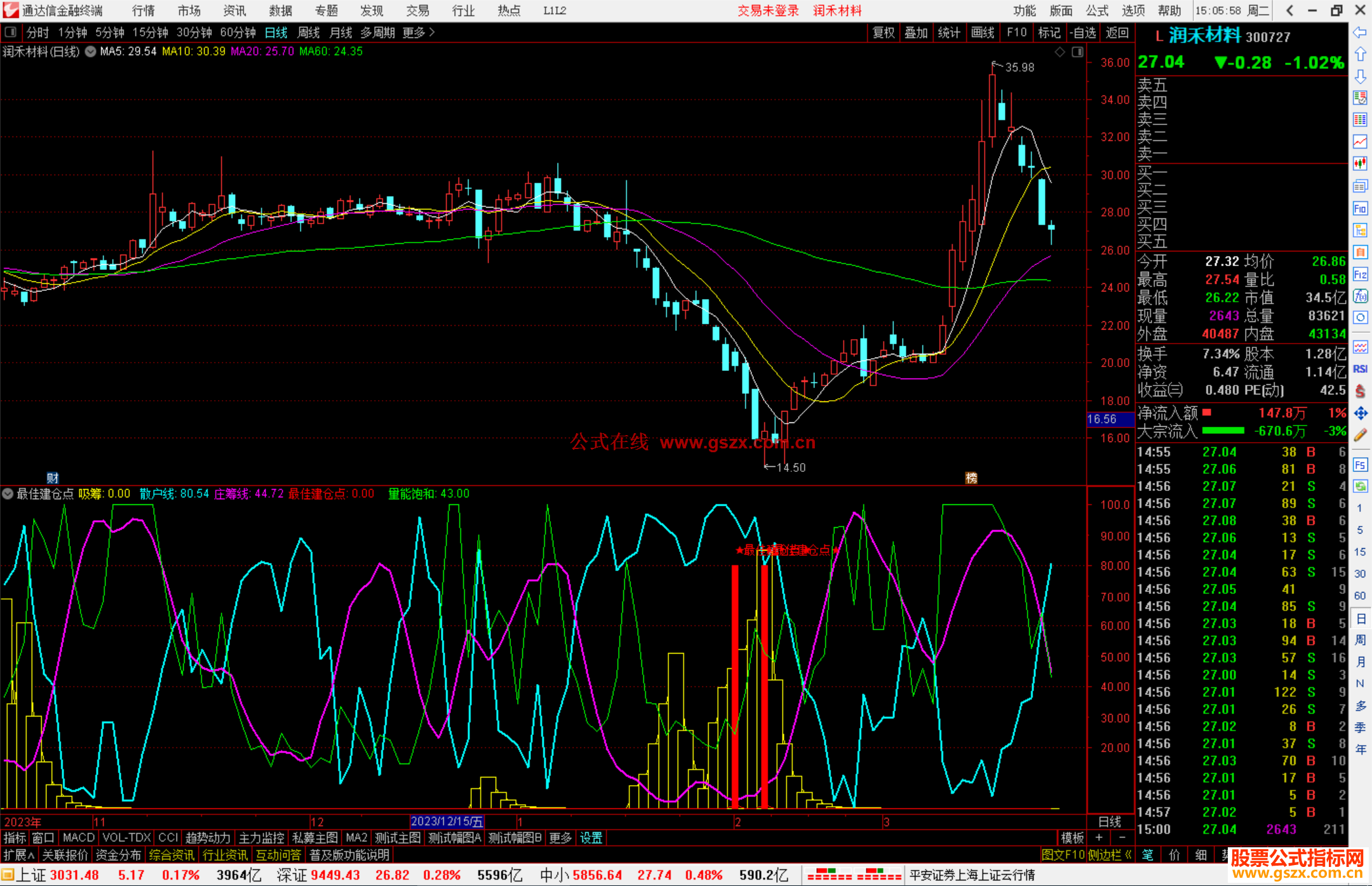
Task: Collapse the 侧边栏 sidebar toggle
Action: point(1109,855)
